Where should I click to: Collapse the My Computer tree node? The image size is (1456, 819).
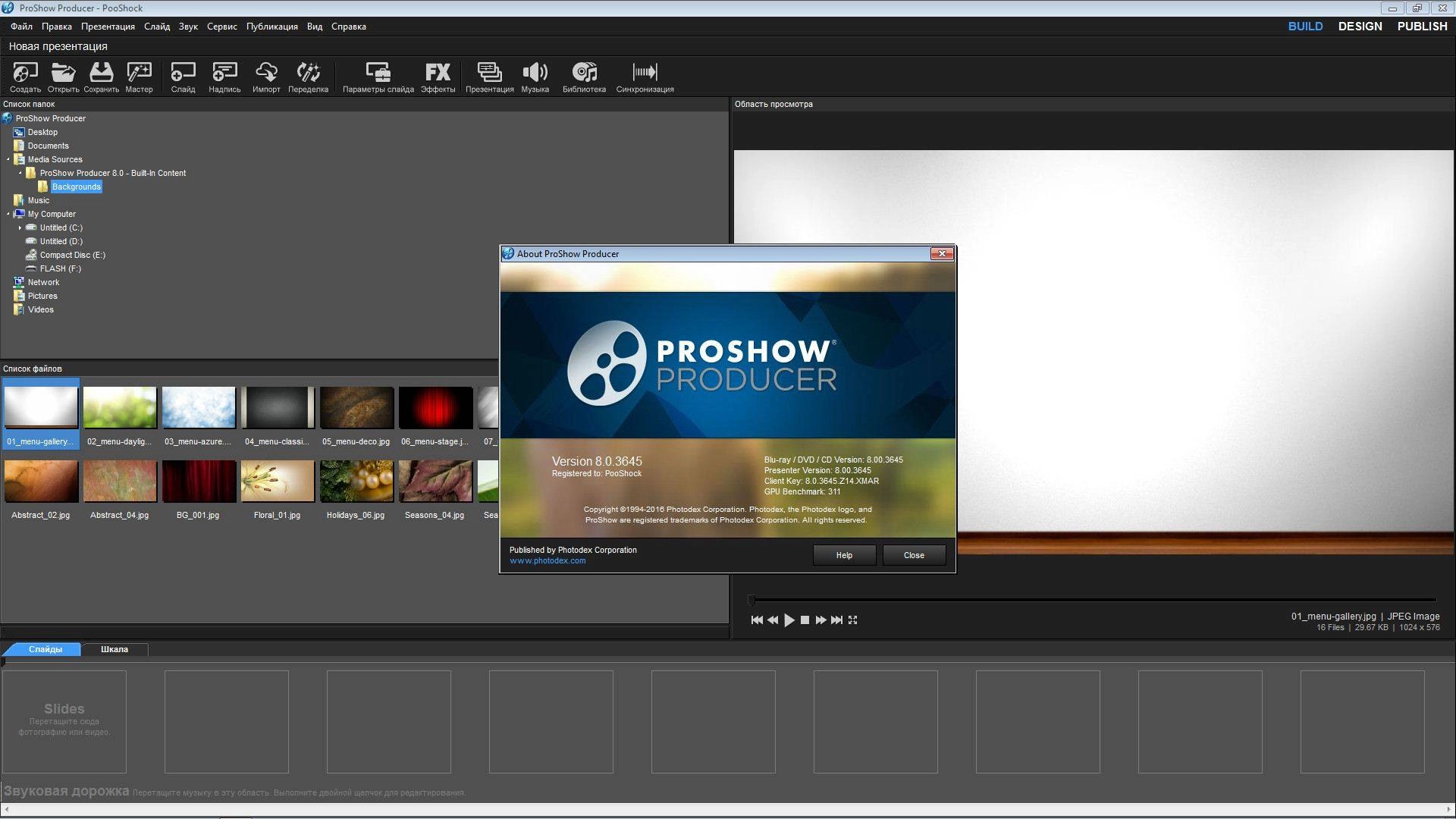(8, 215)
